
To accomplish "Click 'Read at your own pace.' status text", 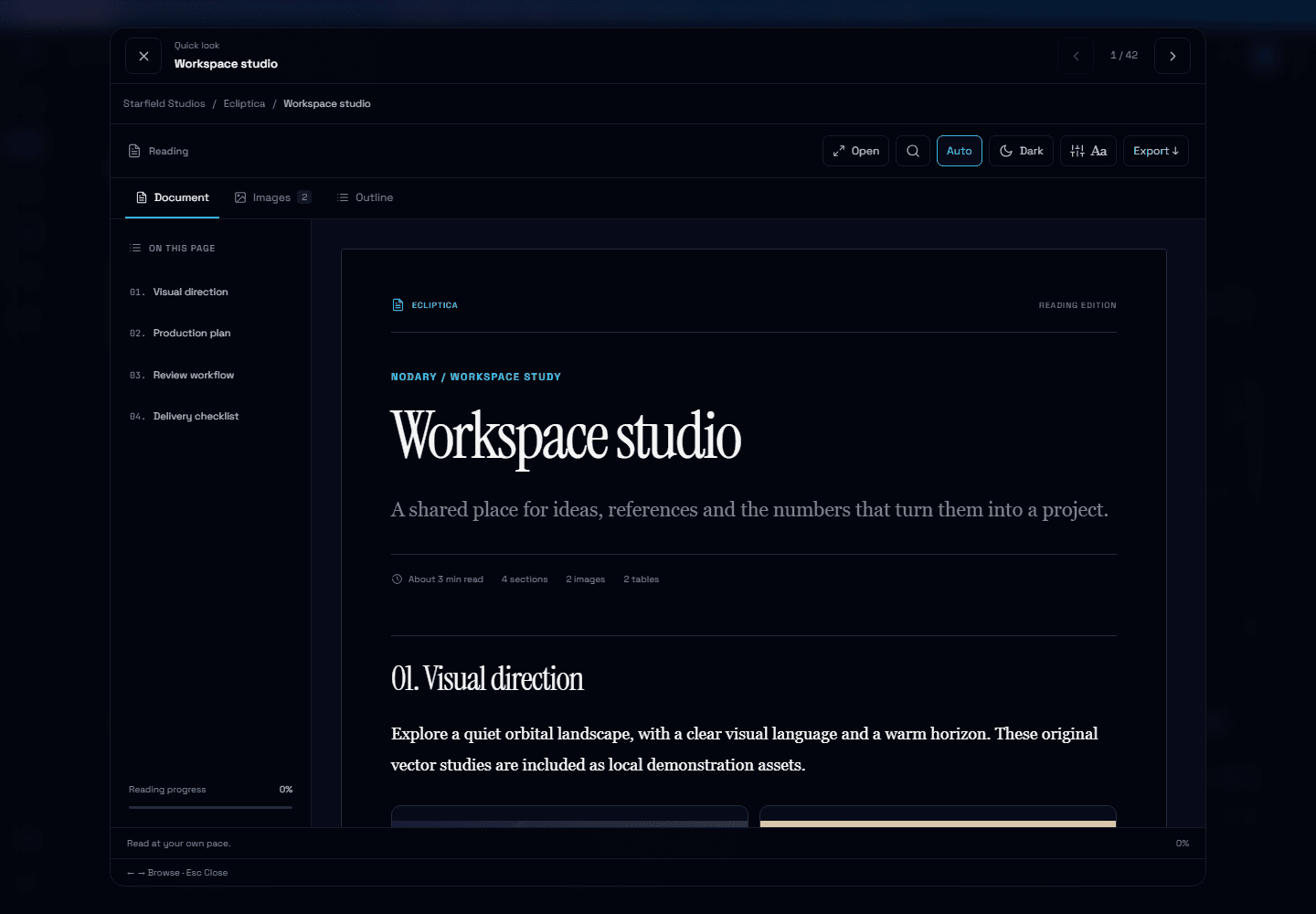I will click(179, 844).
